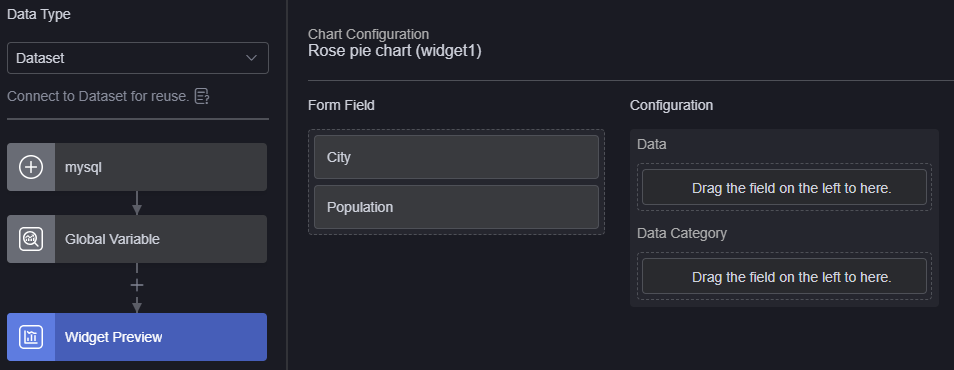Click the Connect to Dataset for reuse text
954x370 pixels.
pos(98,96)
